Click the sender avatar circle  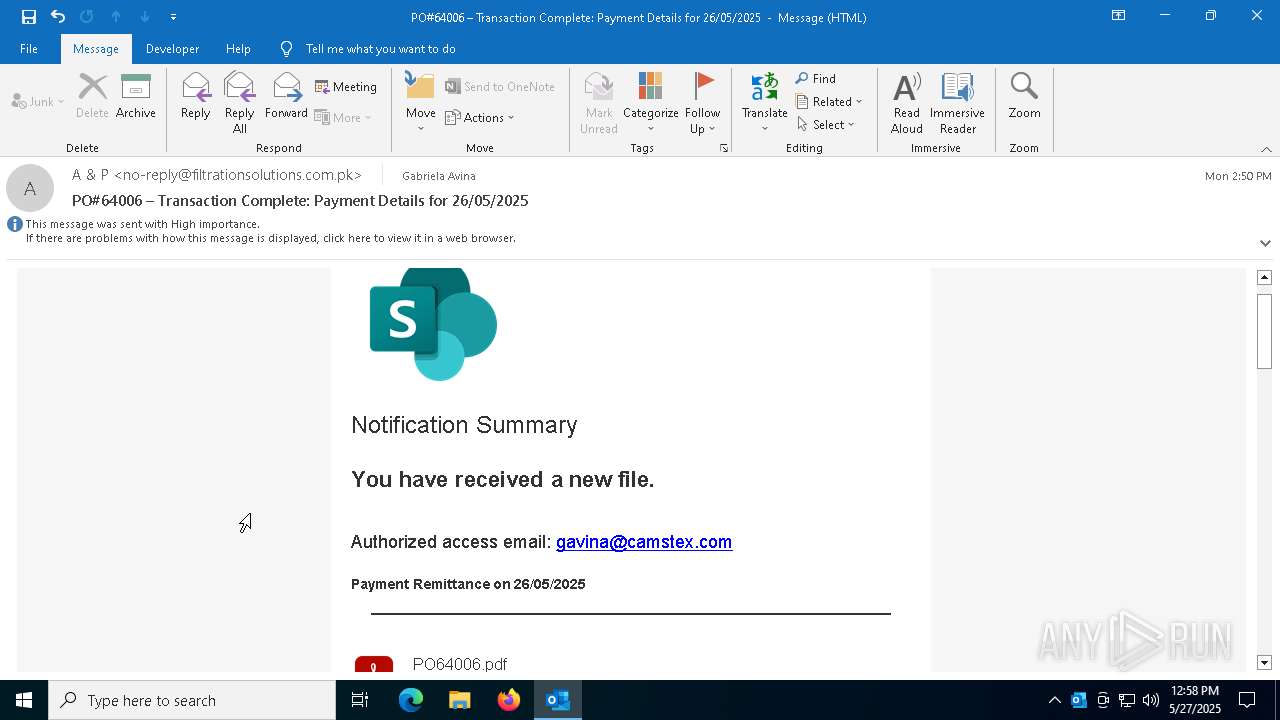30,188
